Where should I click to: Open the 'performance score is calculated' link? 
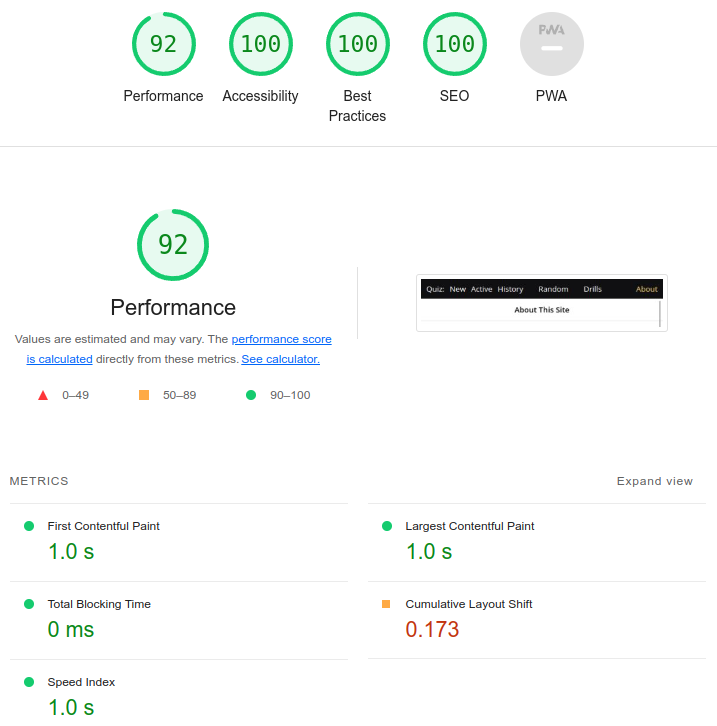[281, 340]
